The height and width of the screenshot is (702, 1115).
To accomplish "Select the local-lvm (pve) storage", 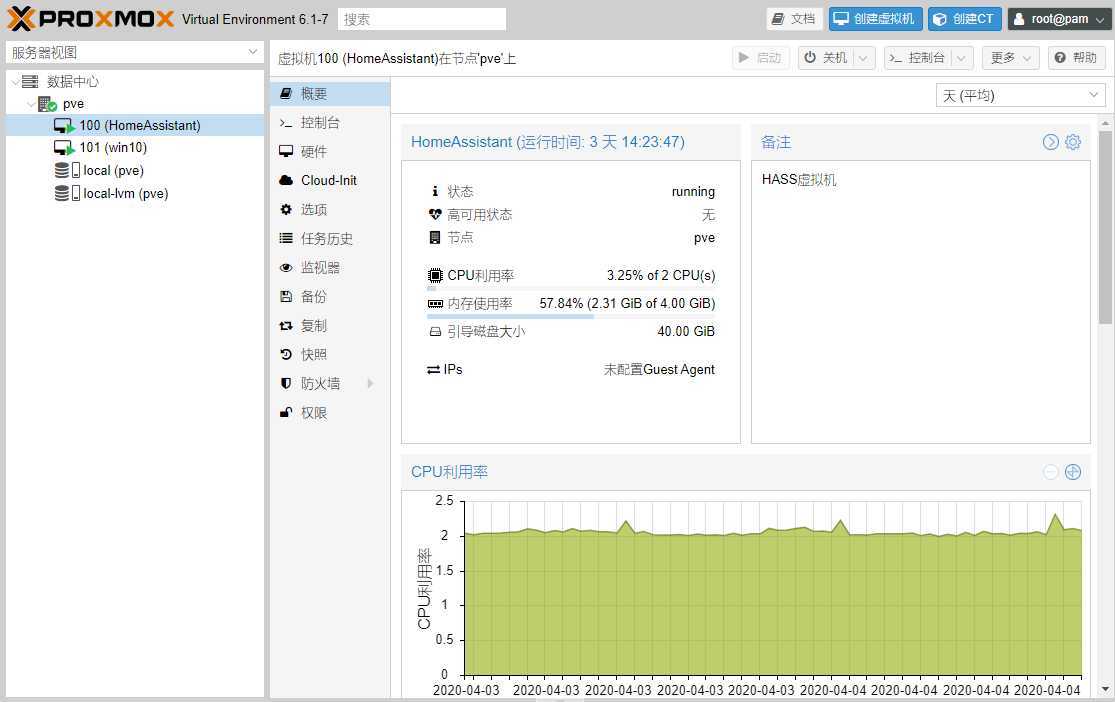I will pos(134,193).
